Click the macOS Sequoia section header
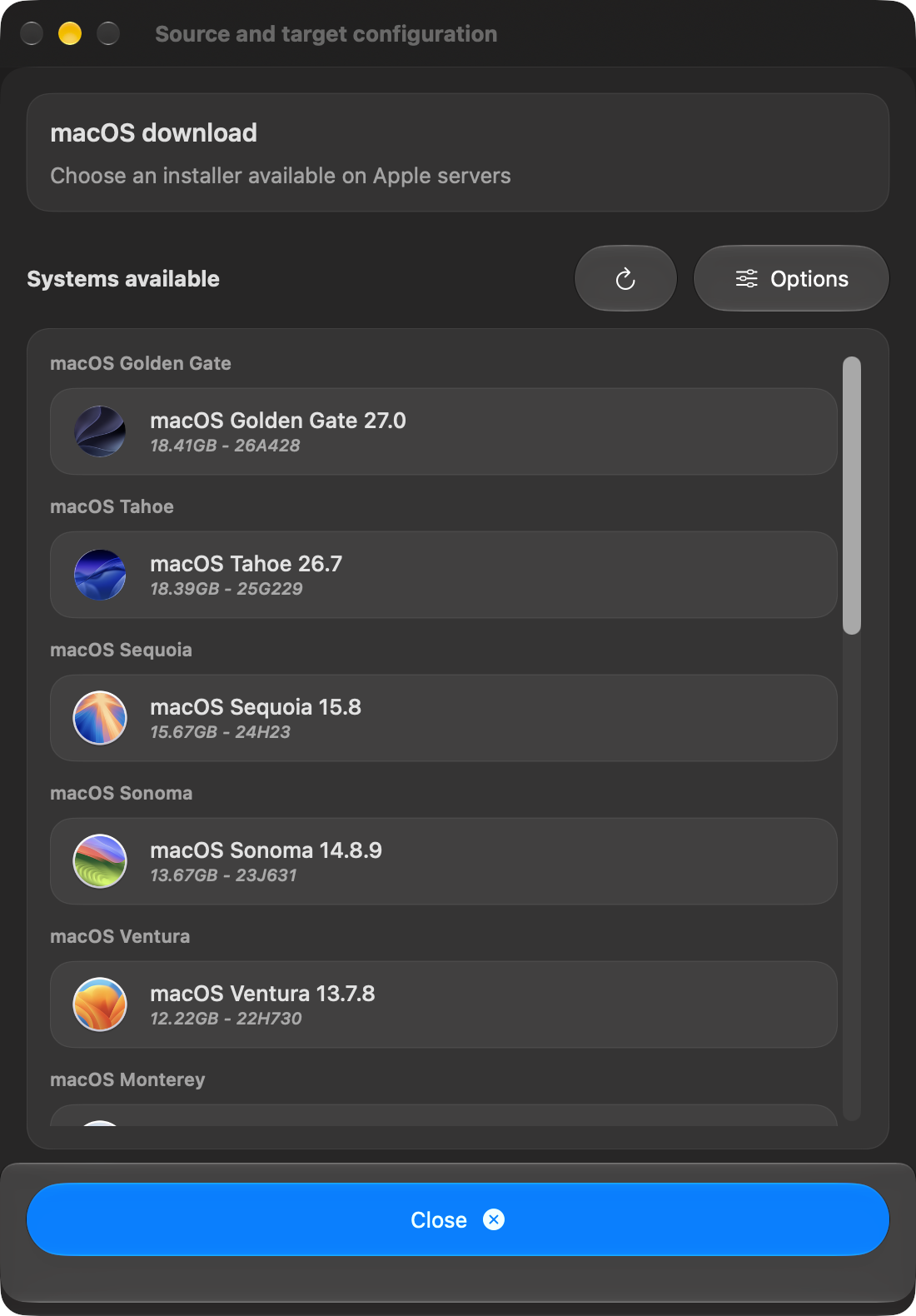This screenshot has width=916, height=1316. pos(121,650)
